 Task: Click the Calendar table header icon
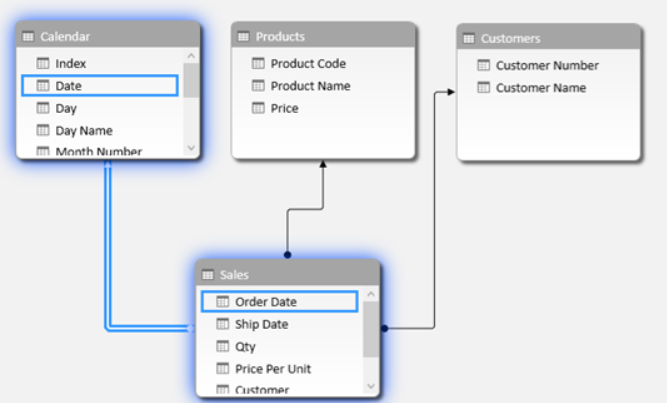coord(29,37)
